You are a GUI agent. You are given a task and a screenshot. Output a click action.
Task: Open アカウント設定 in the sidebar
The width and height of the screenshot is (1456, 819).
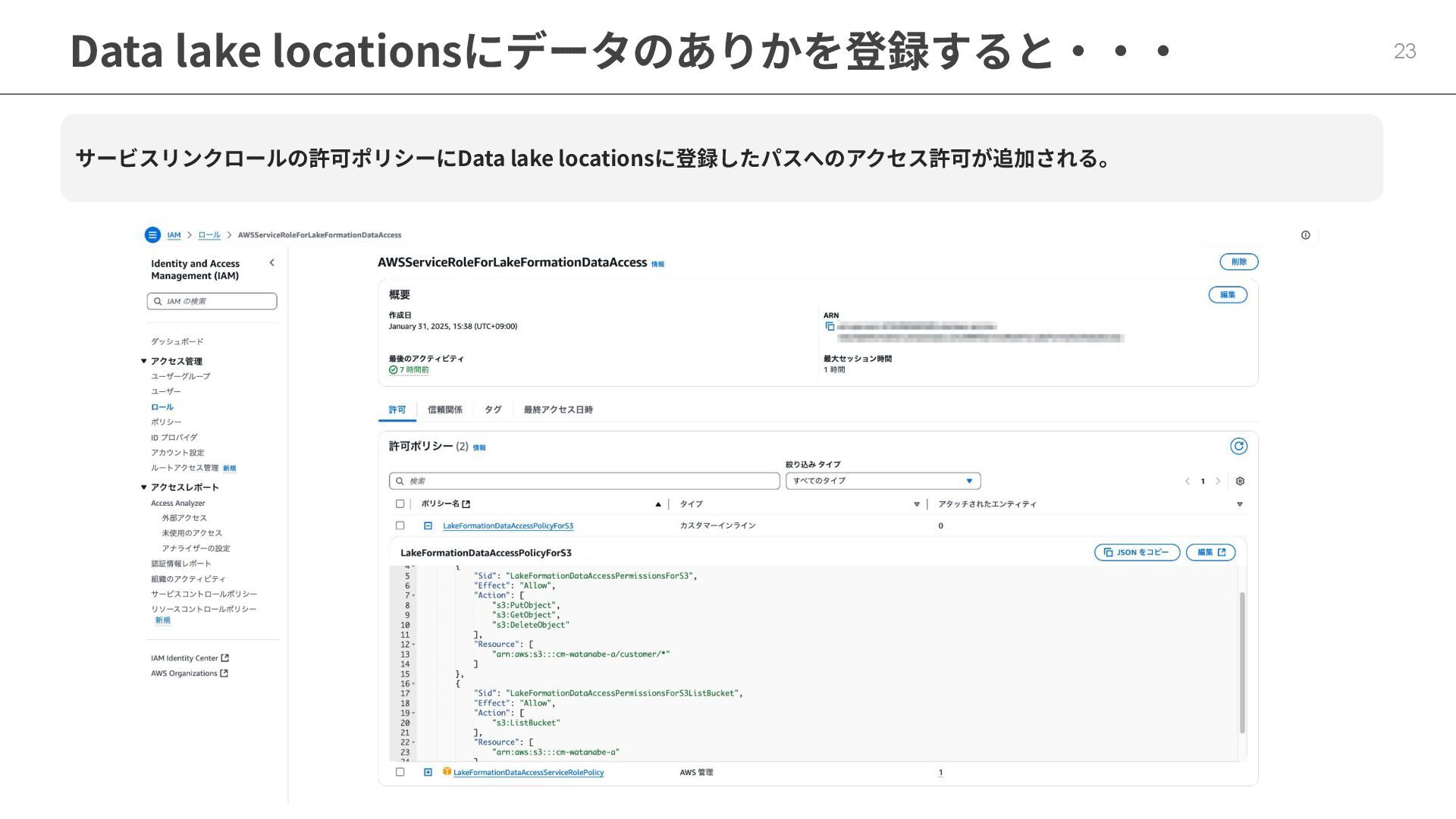point(177,453)
